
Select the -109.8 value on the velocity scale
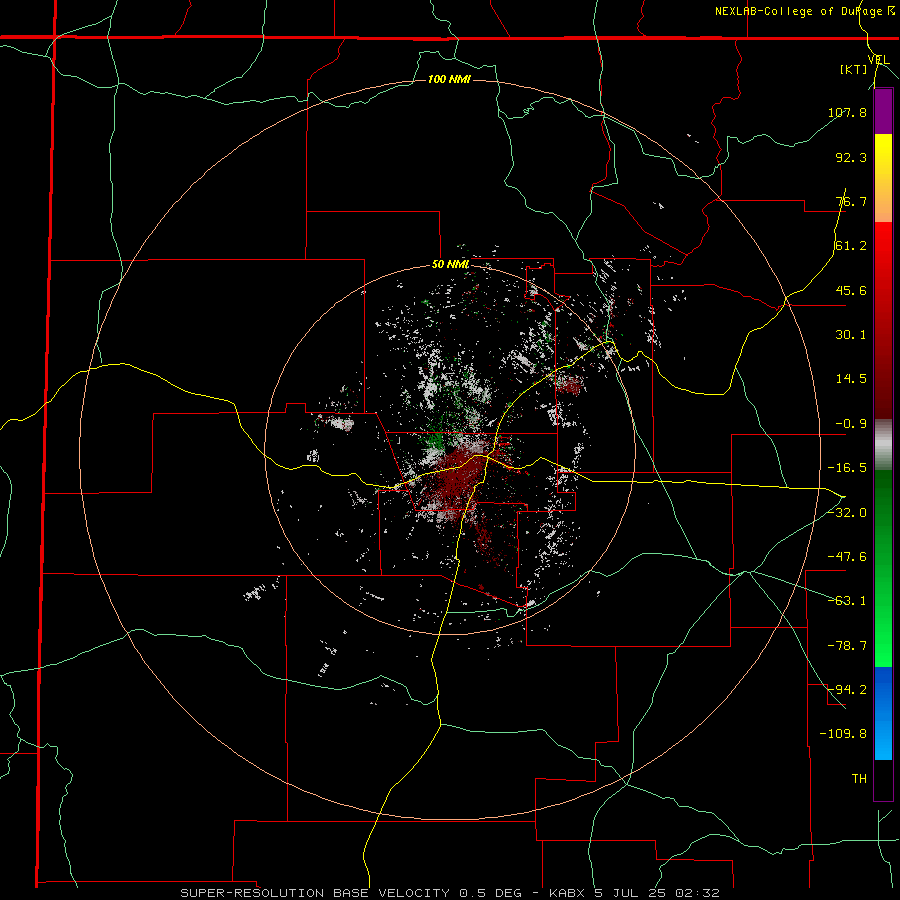843,734
